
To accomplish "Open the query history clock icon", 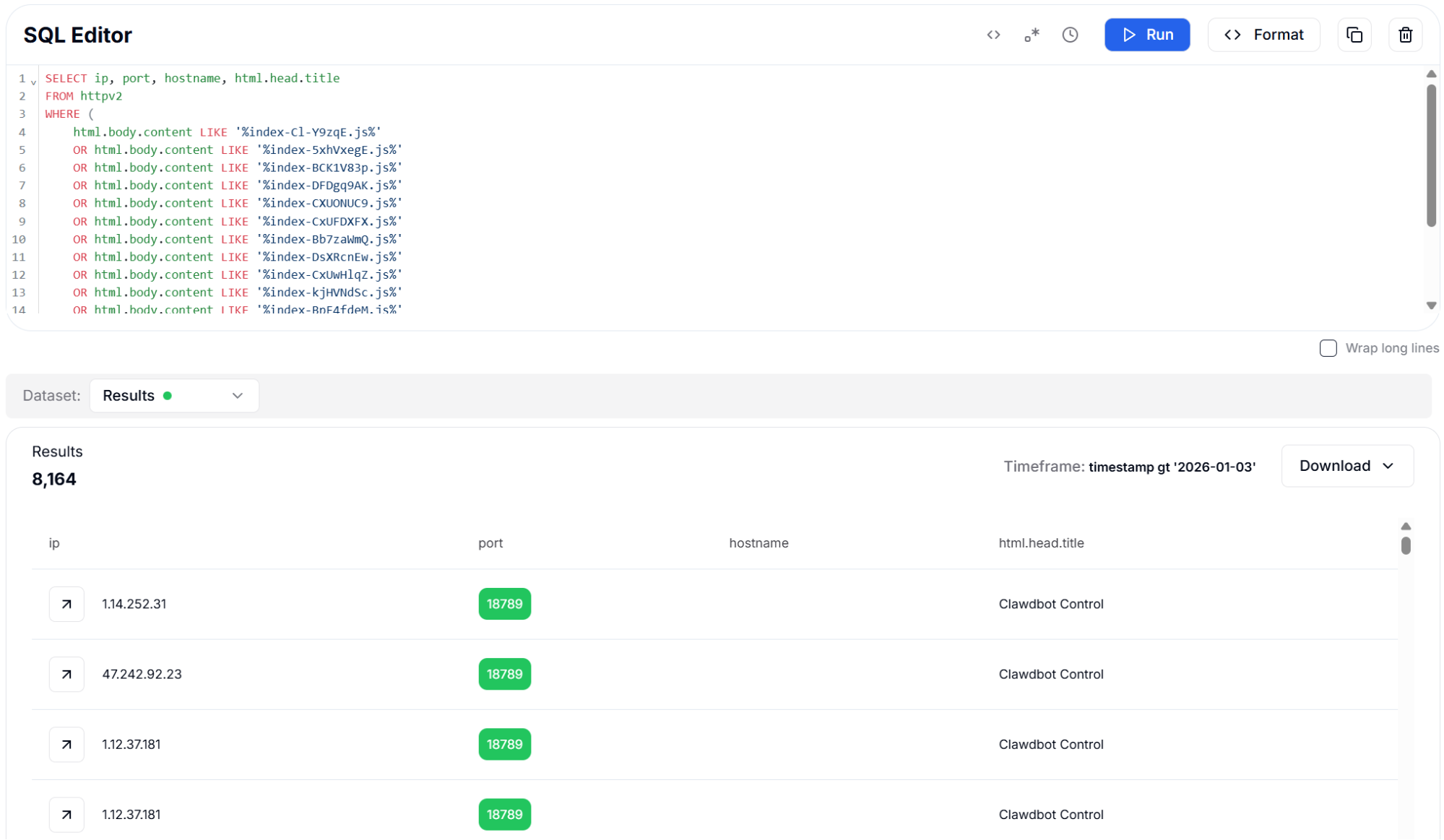I will pos(1070,34).
